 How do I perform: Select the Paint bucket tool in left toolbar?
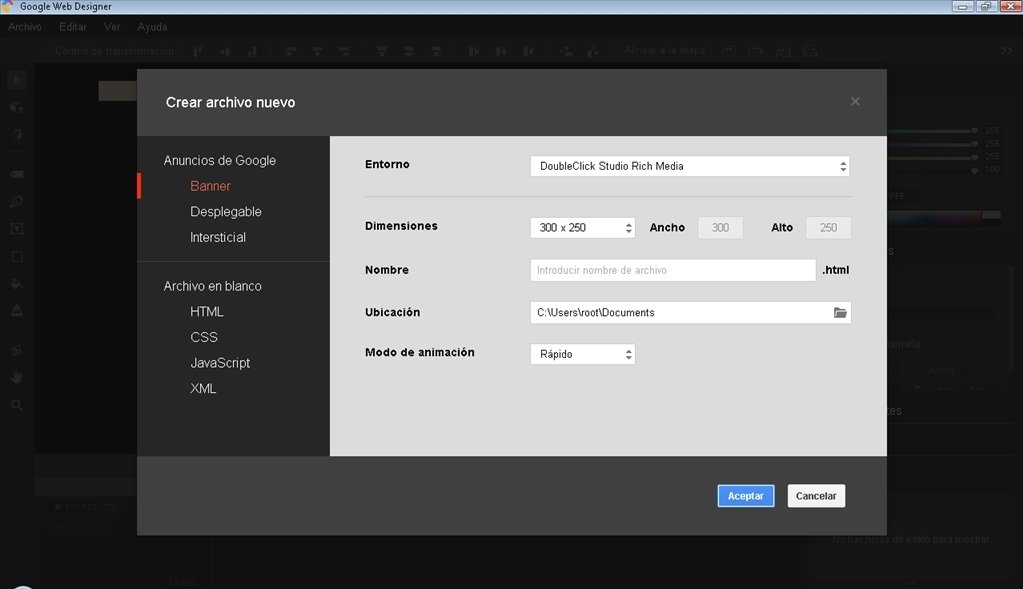17,284
